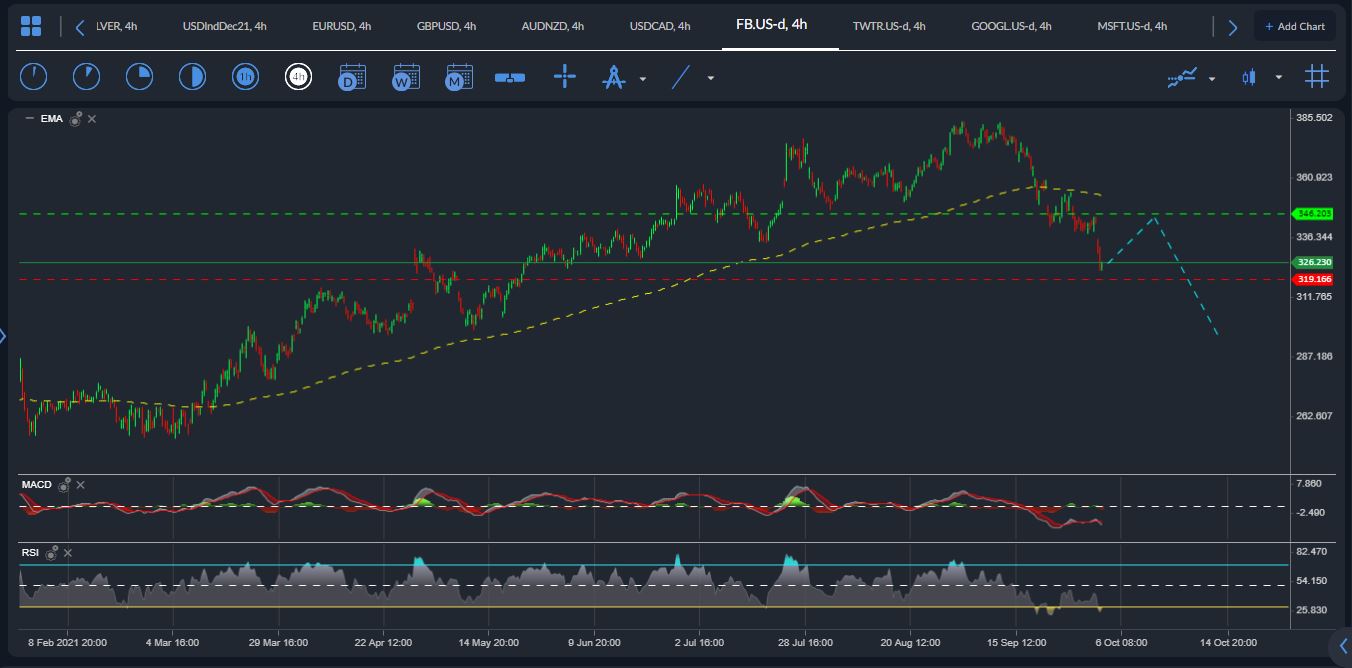The width and height of the screenshot is (1352, 668).
Task: Switch to the Daily timeframe calendar icon
Action: point(352,77)
